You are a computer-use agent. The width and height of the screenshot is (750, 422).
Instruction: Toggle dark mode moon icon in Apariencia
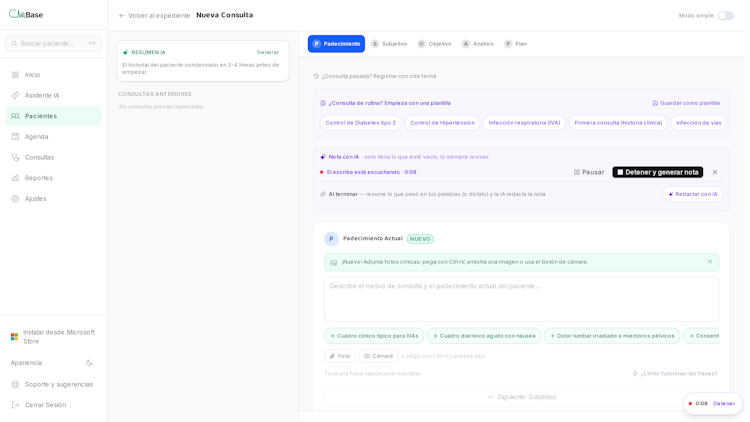point(89,363)
